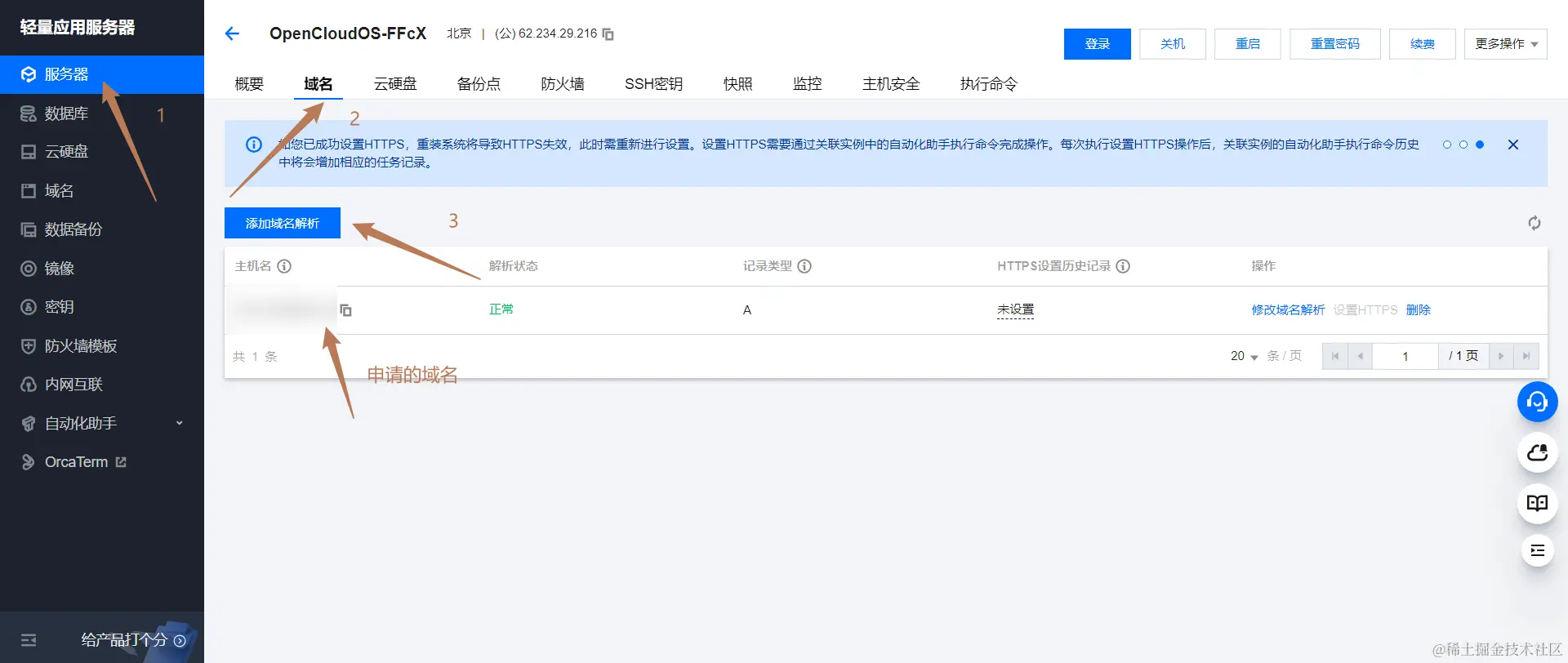The width and height of the screenshot is (1568, 663).
Task: Click the 轻量应用服务器 sidebar title
Action: tap(78, 27)
